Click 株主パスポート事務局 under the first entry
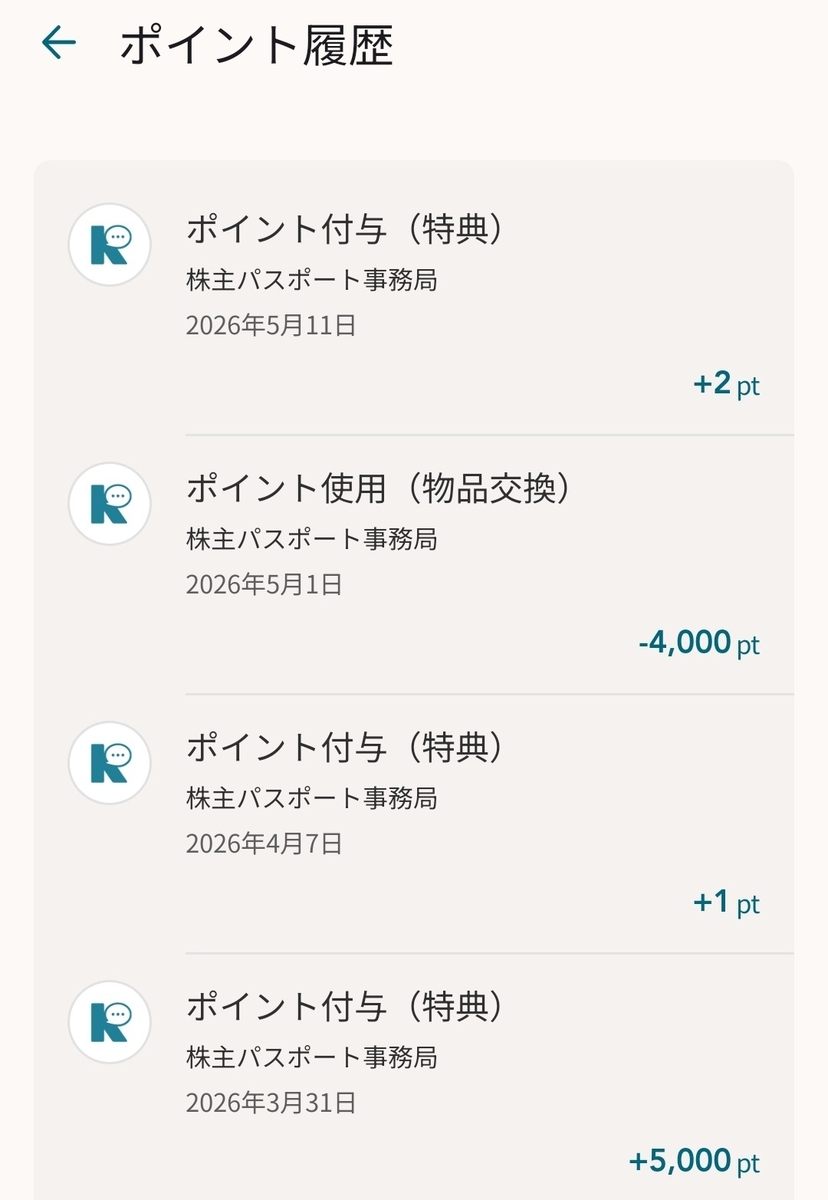The height and width of the screenshot is (1200, 828). [312, 280]
